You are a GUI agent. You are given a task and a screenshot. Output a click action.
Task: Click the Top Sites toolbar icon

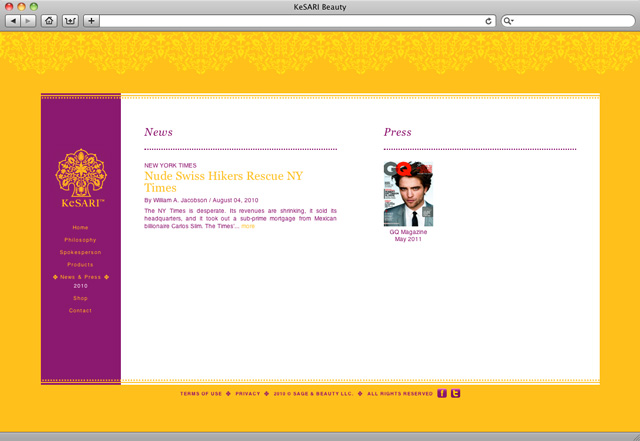70,21
